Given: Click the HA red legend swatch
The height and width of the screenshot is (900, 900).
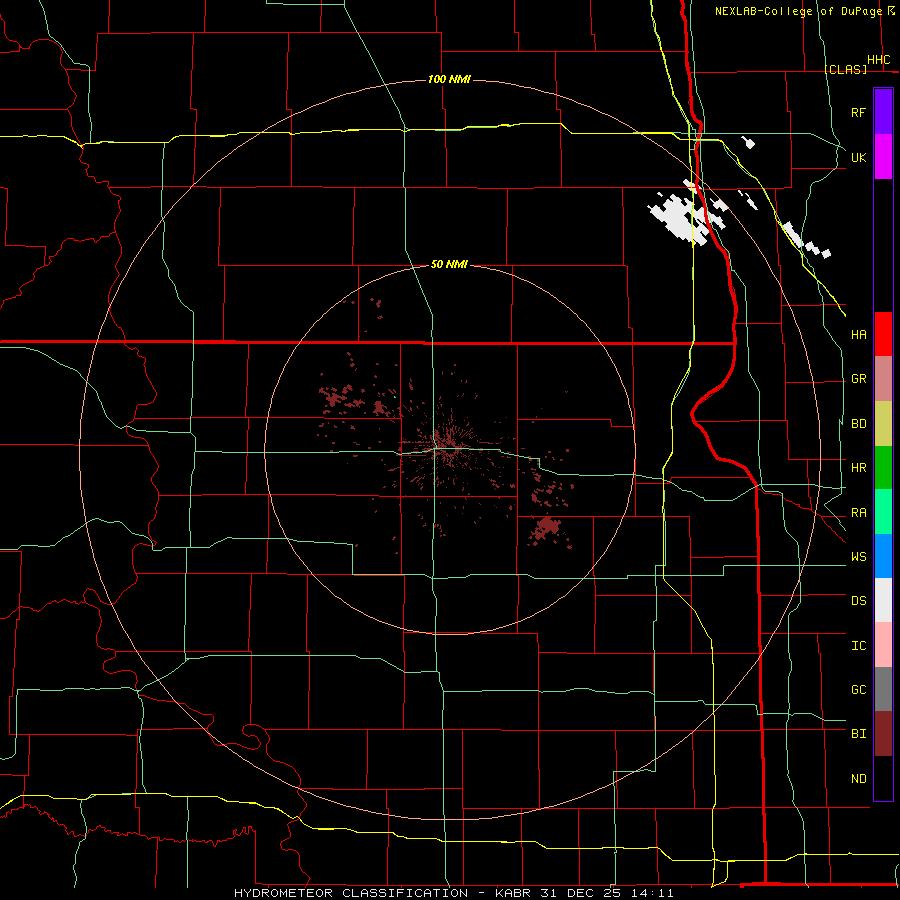Looking at the screenshot, I should (x=883, y=334).
